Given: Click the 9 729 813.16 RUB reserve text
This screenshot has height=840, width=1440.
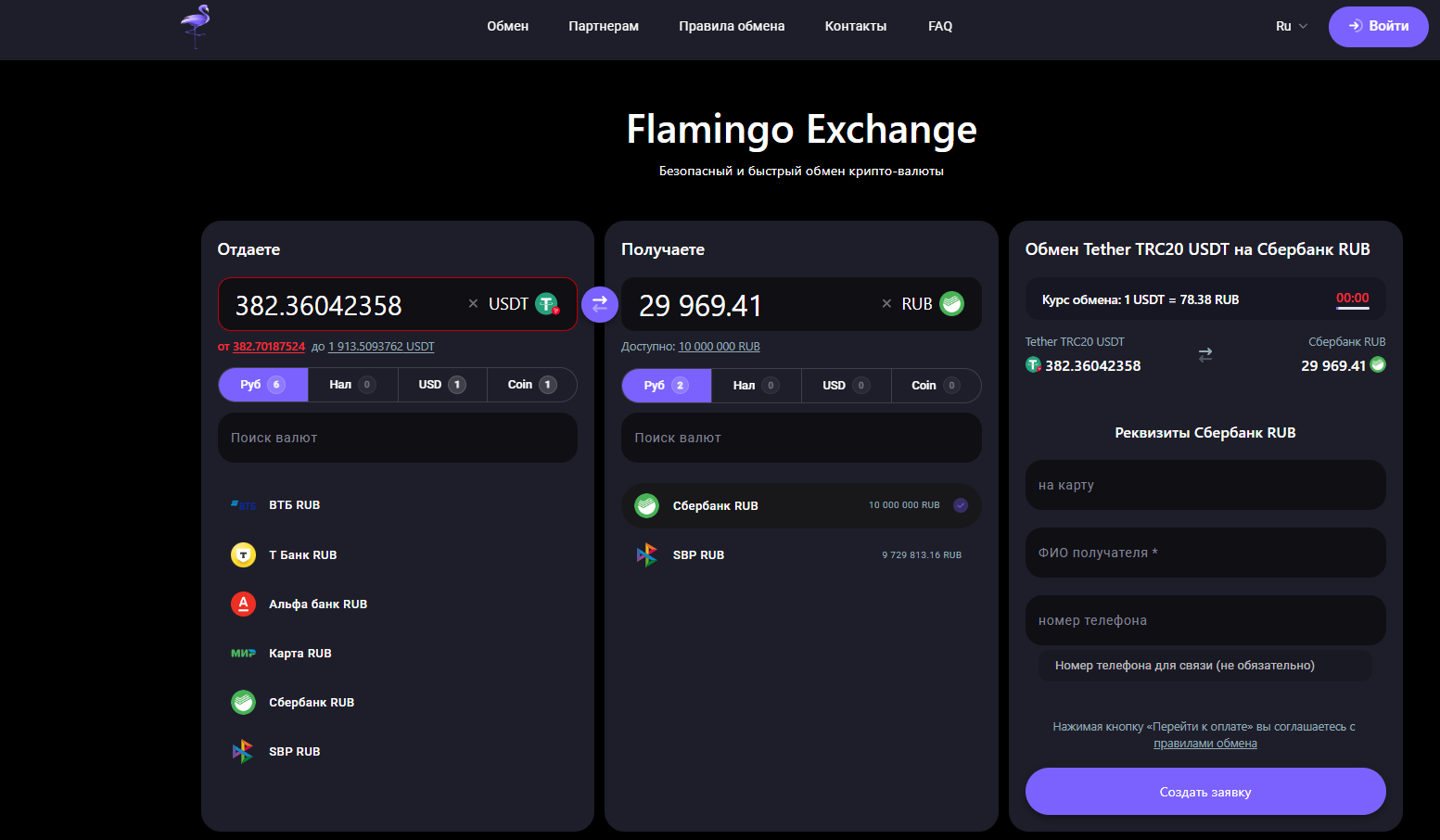Looking at the screenshot, I should point(922,555).
